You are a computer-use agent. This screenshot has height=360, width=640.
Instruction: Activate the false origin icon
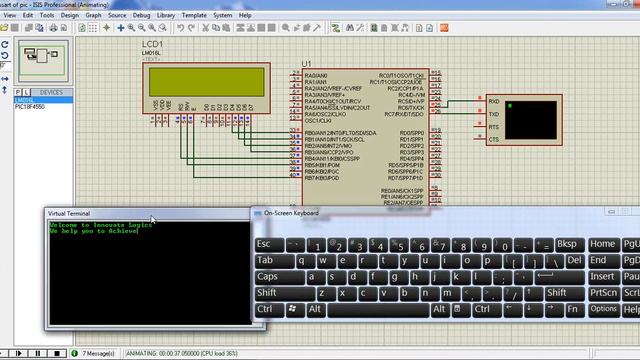[x=107, y=28]
